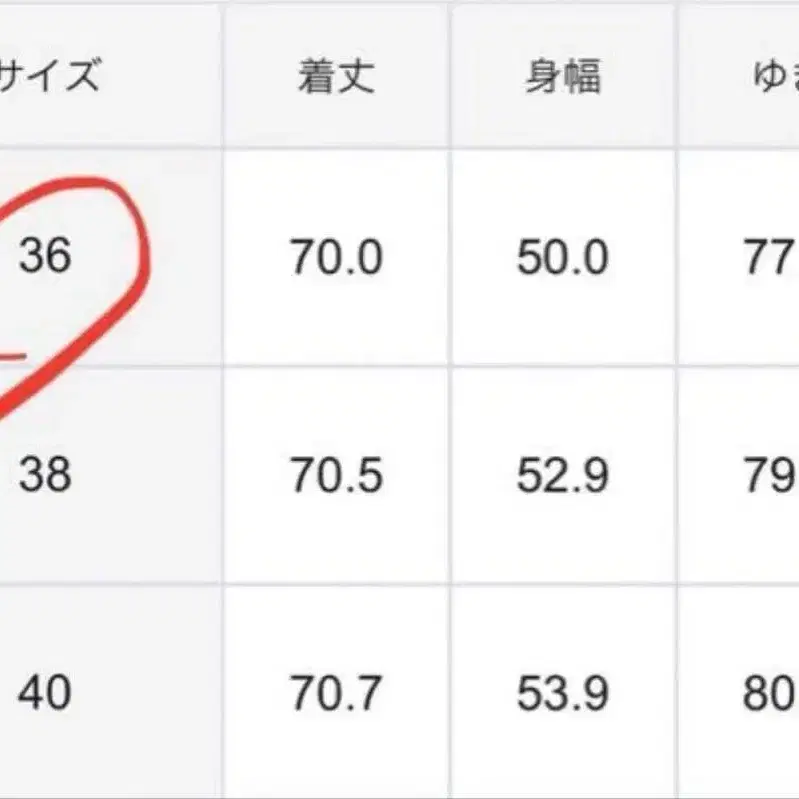
Task: Select the 身幅 column header
Action: pyautogui.click(x=562, y=77)
